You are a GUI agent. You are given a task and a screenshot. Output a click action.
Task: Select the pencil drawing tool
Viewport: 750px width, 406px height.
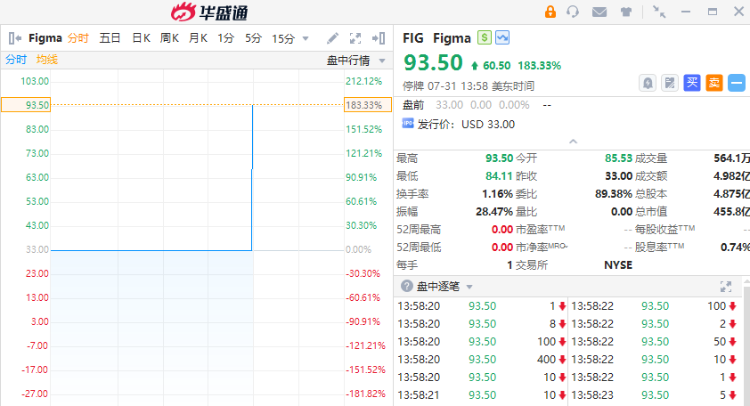point(332,38)
